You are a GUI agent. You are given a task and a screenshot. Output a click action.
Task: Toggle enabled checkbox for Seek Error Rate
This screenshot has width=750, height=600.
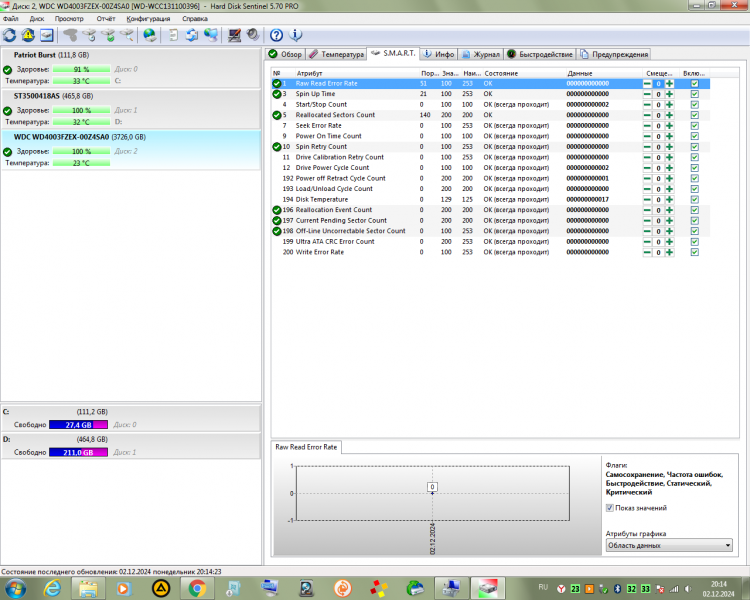coord(695,126)
